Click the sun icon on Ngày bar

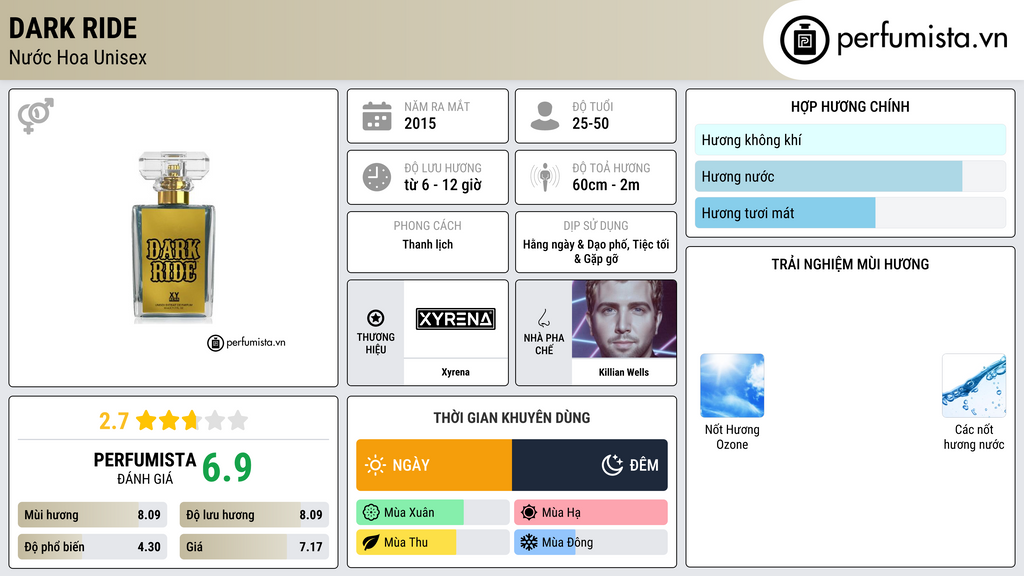pos(375,465)
